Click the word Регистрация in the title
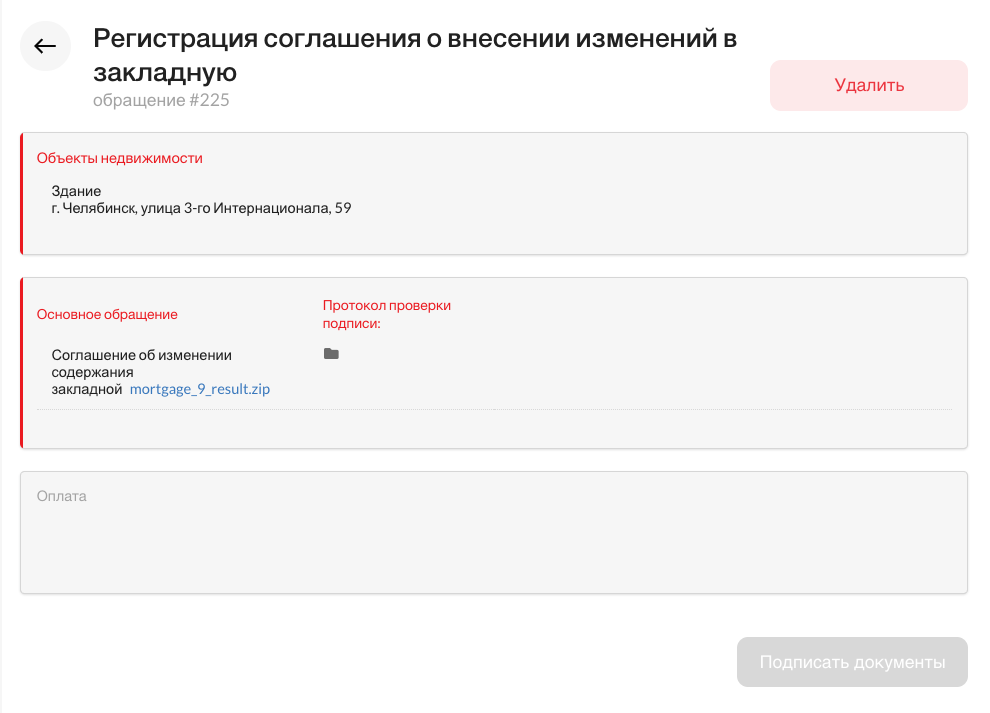Image resolution: width=990 pixels, height=713 pixels. pyautogui.click(x=176, y=39)
